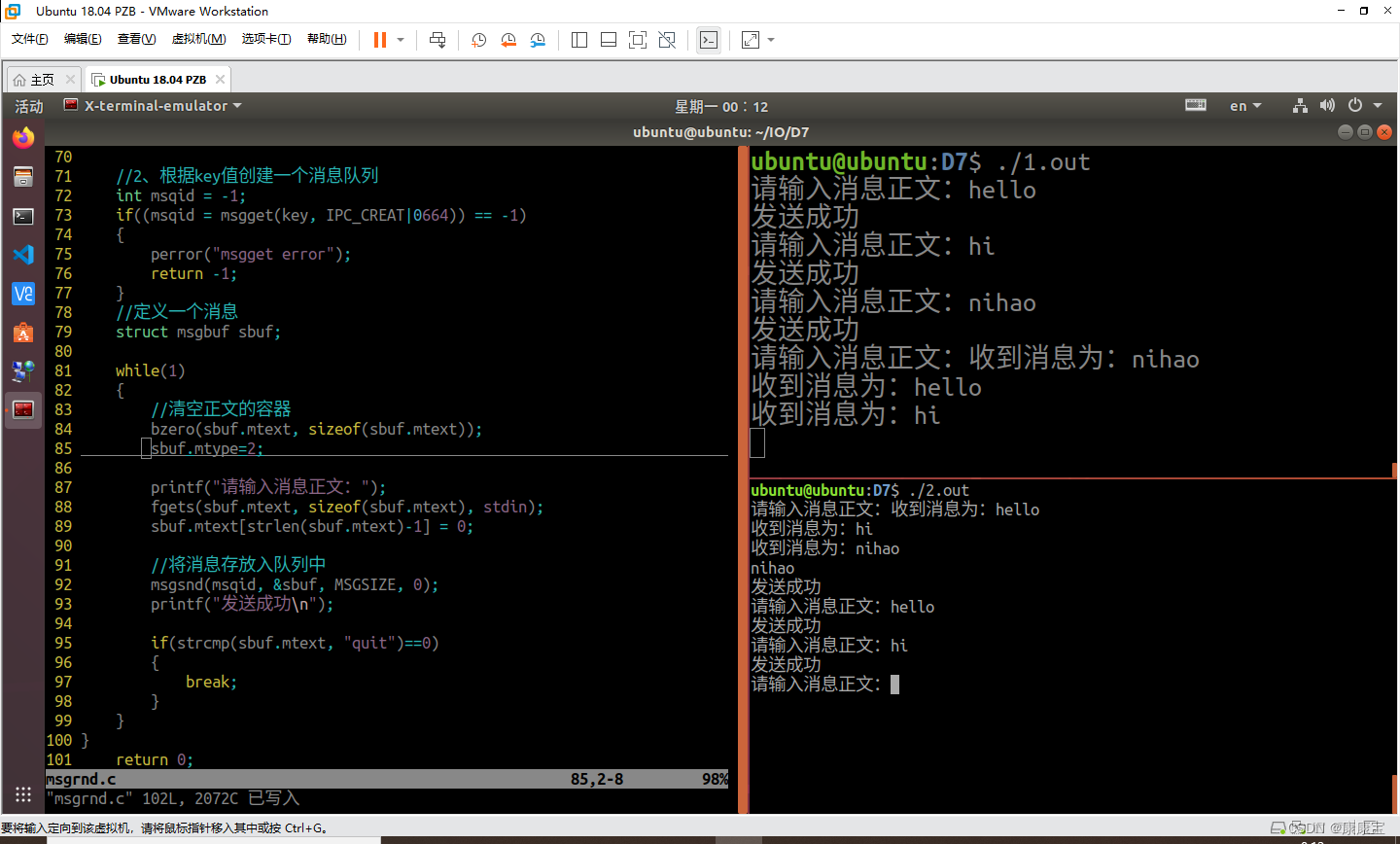Click the power icon in the Ubuntu top bar
The height and width of the screenshot is (844, 1400).
pyautogui.click(x=1355, y=105)
